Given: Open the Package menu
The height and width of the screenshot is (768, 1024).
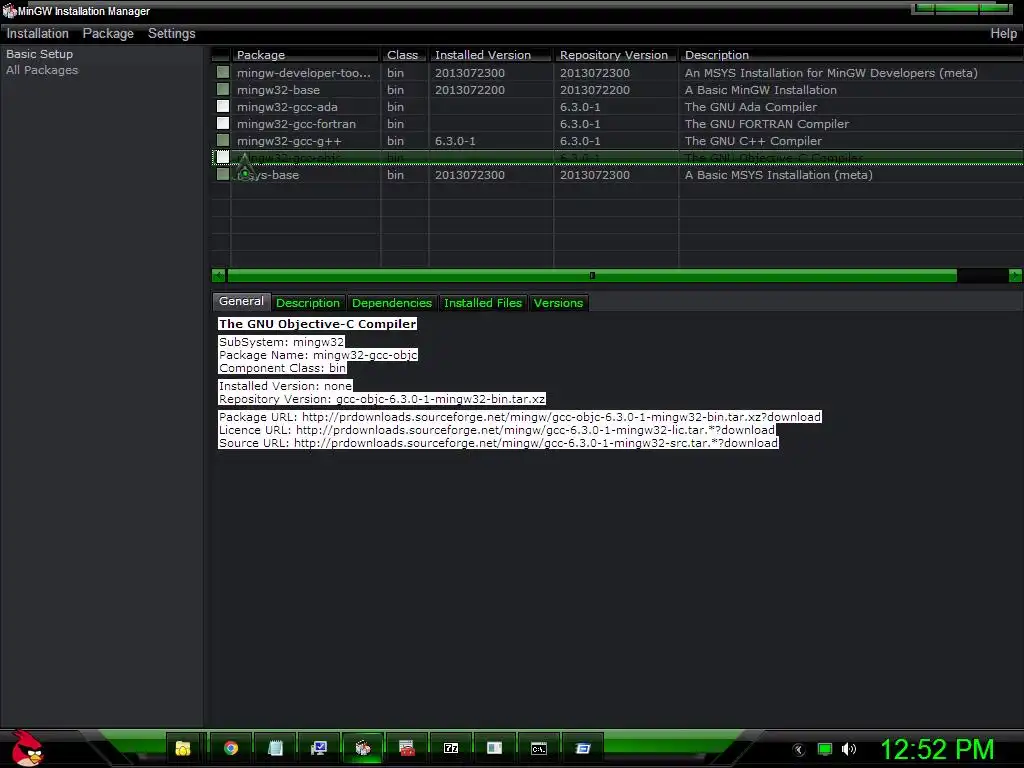Looking at the screenshot, I should 108,33.
